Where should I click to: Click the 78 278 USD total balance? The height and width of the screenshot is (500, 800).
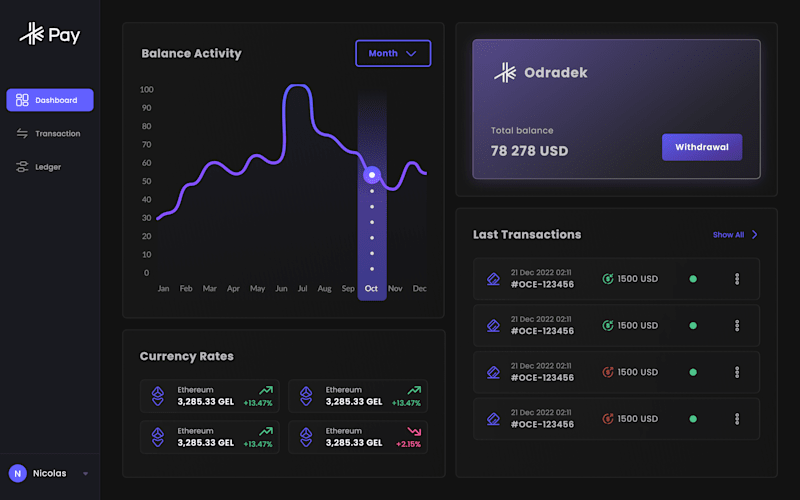click(x=529, y=151)
